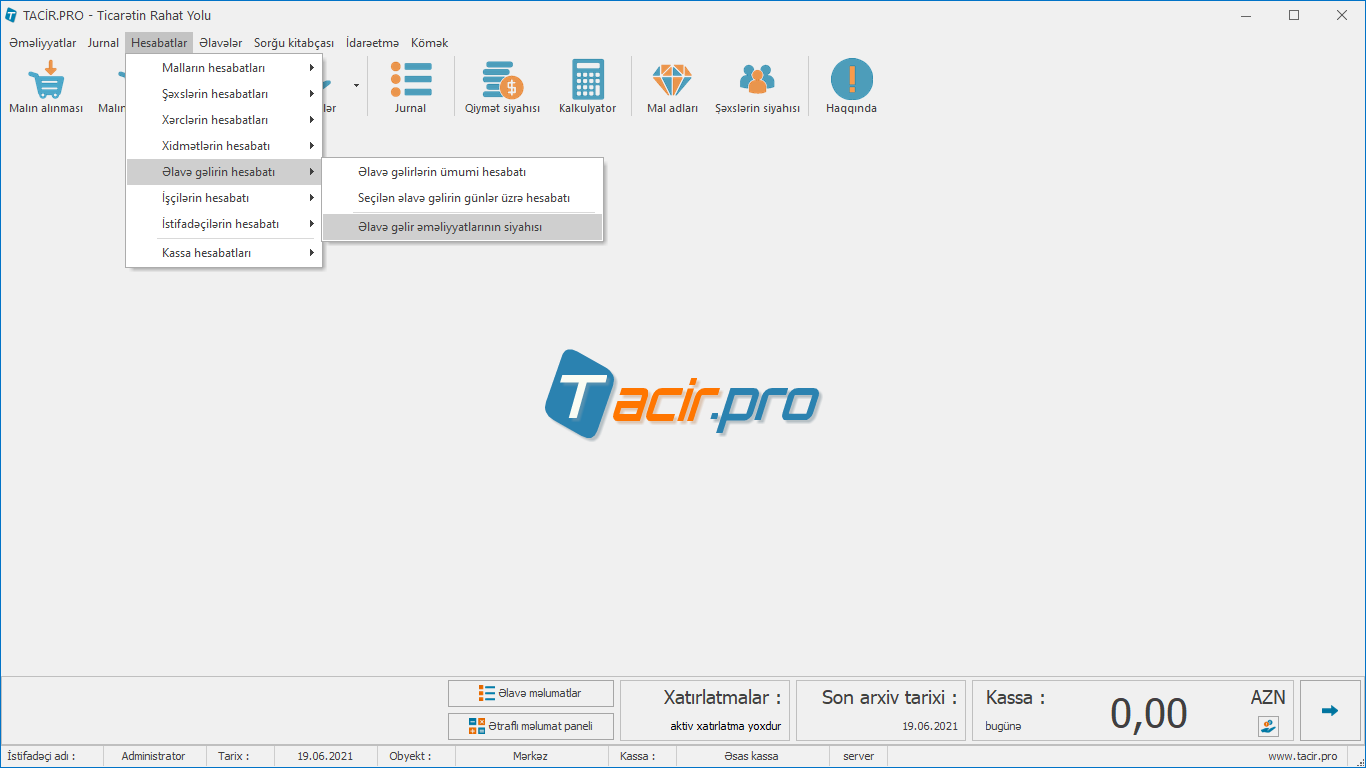Open the Əməliyyatlar menu

[x=42, y=43]
